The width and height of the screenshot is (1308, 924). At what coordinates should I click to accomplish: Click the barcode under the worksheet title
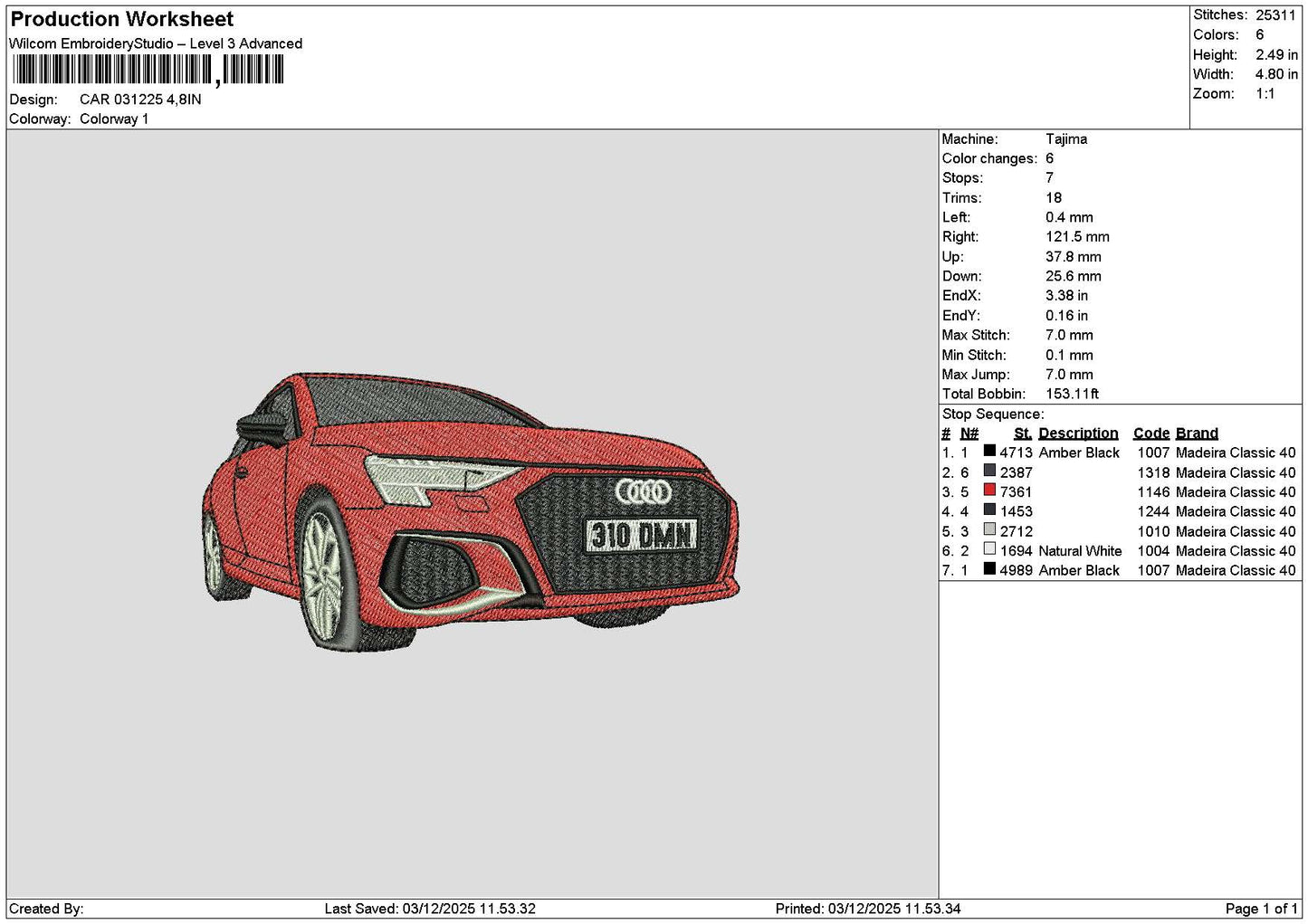147,70
